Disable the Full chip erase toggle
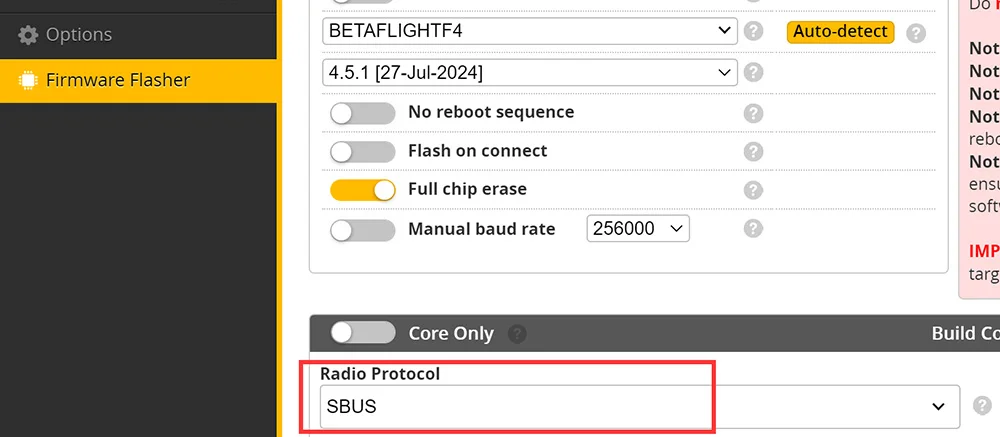This screenshot has height=437, width=1000. tap(362, 190)
